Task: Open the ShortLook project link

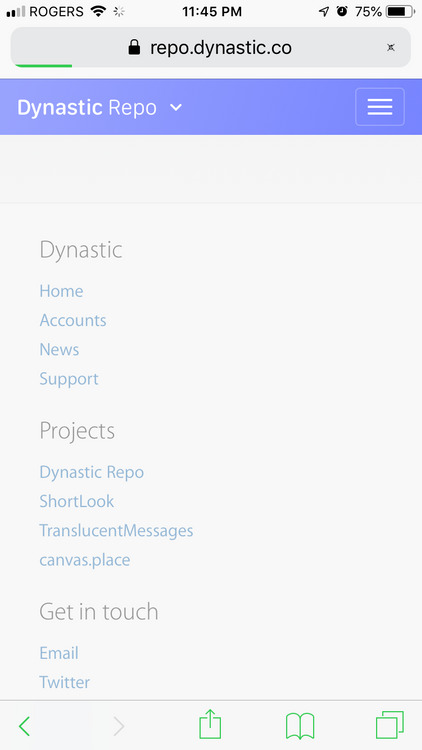Action: tap(77, 501)
